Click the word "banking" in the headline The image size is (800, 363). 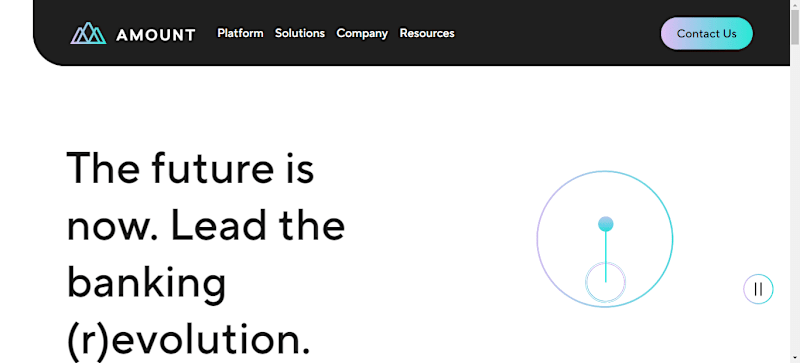[x=146, y=285]
